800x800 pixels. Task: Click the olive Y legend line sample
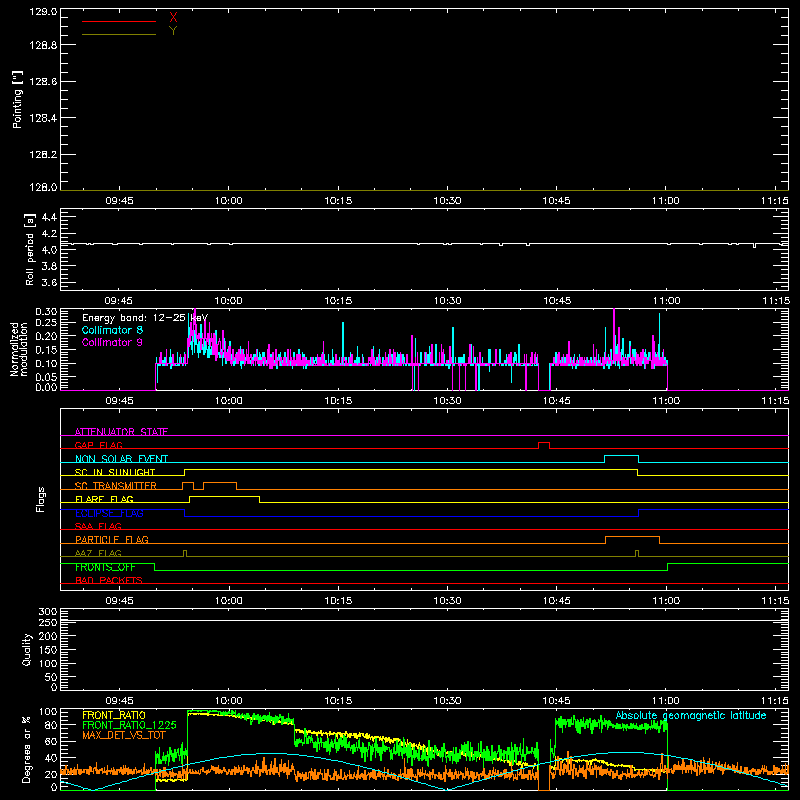click(119, 34)
